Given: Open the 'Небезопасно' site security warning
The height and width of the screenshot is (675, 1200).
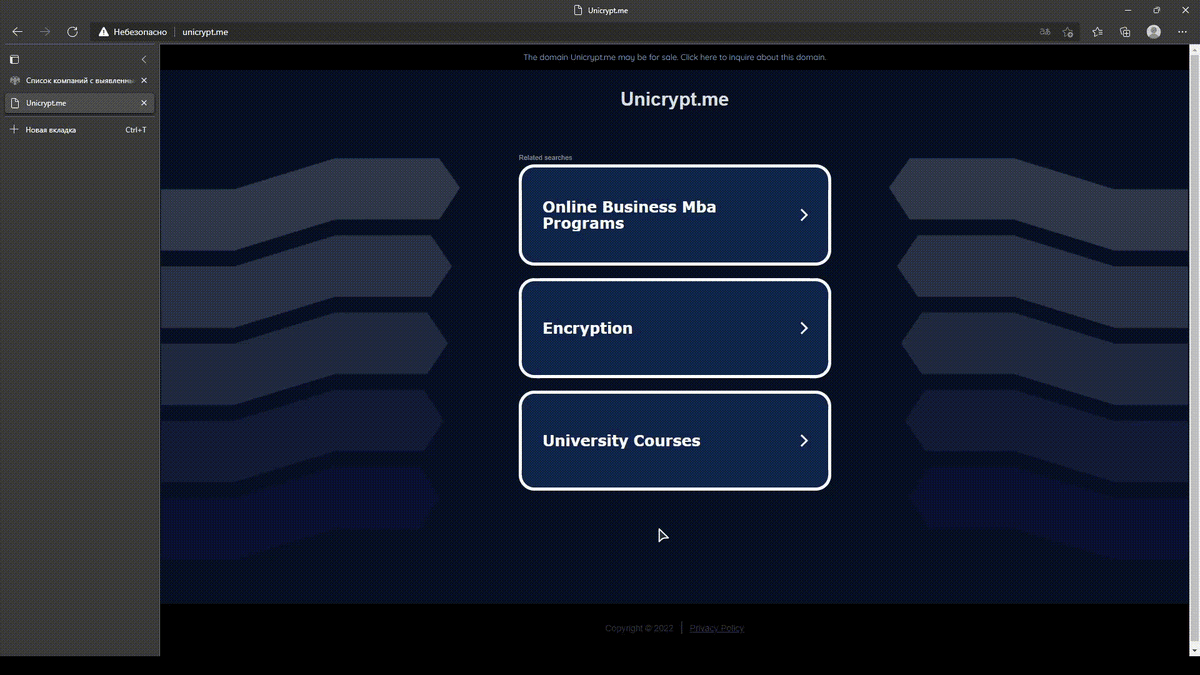Looking at the screenshot, I should (x=133, y=32).
